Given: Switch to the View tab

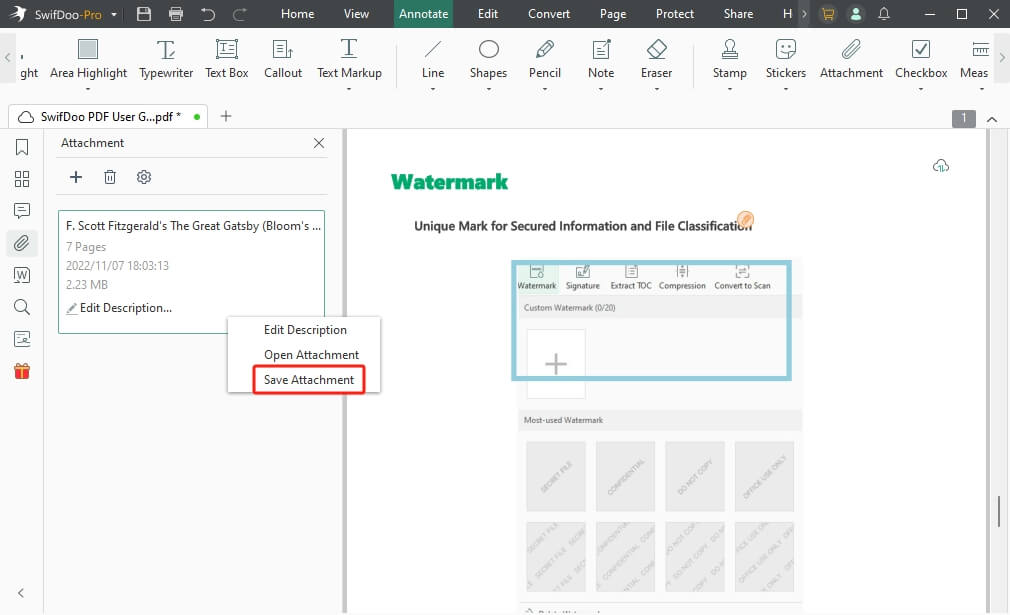Looking at the screenshot, I should pos(356,14).
